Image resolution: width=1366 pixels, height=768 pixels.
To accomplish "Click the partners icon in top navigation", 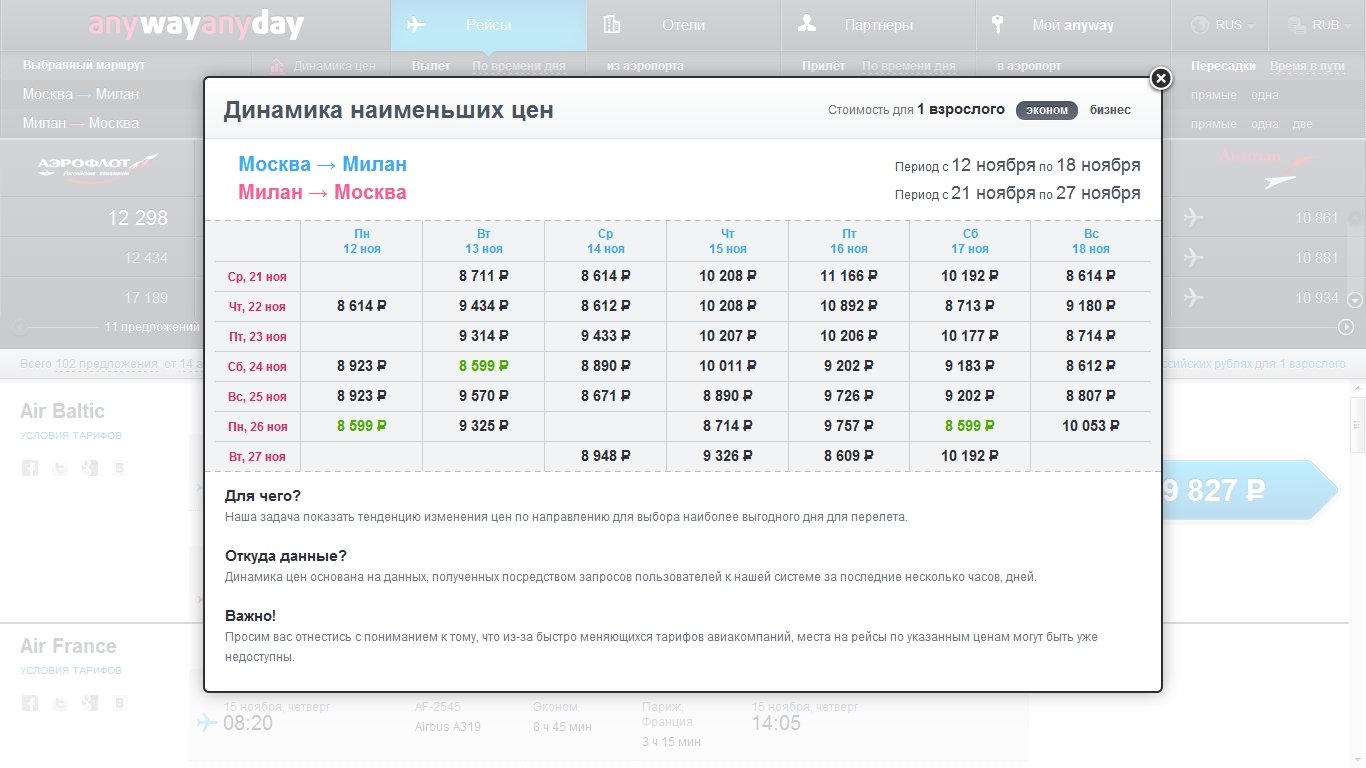I will (x=806, y=25).
